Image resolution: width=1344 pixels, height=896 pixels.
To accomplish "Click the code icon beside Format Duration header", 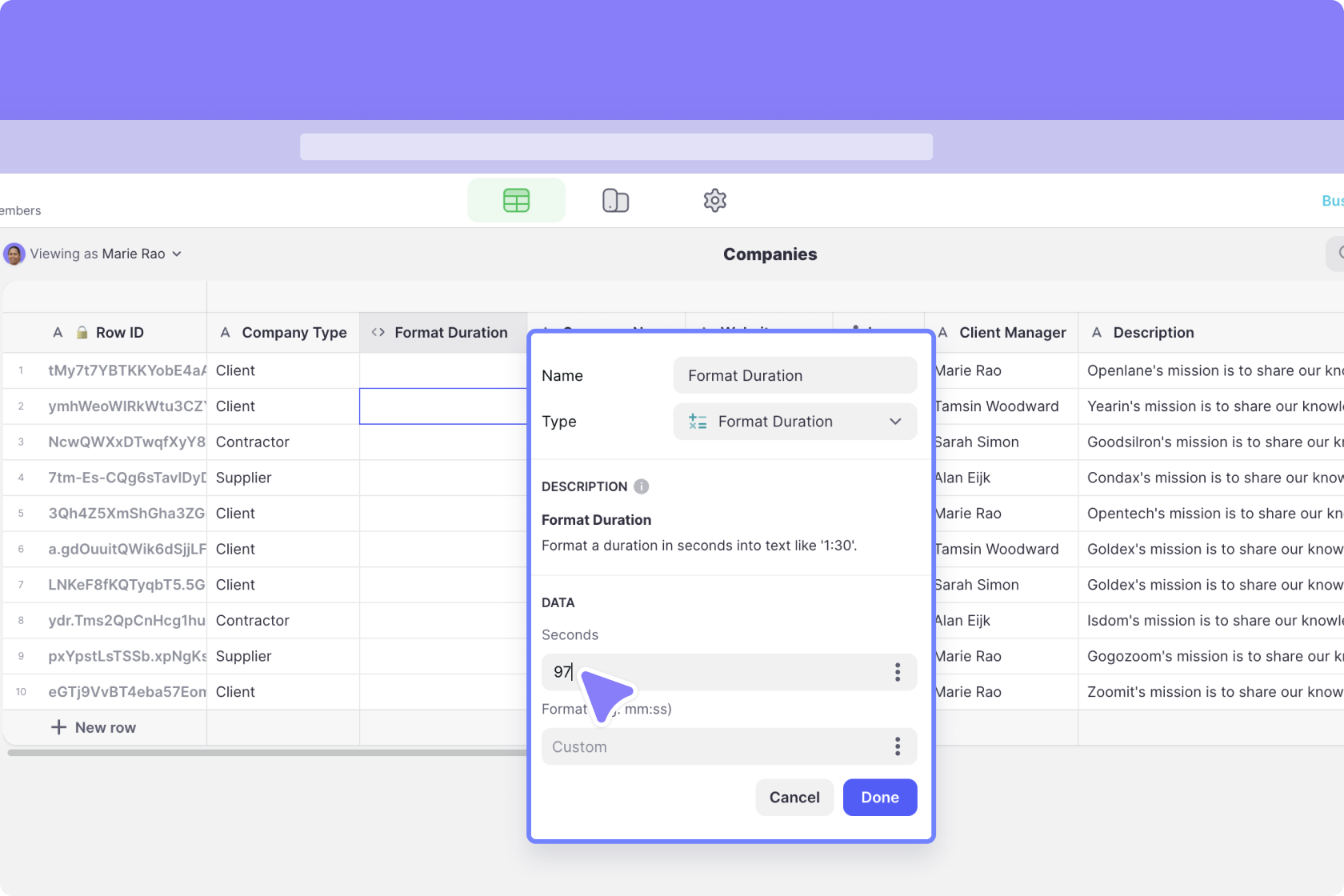I will pyautogui.click(x=377, y=332).
